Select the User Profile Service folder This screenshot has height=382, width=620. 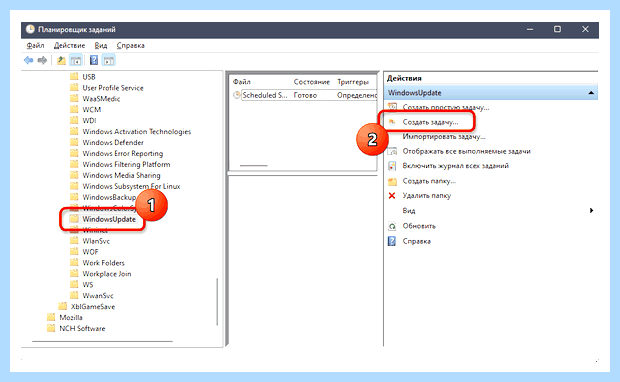pyautogui.click(x=113, y=87)
